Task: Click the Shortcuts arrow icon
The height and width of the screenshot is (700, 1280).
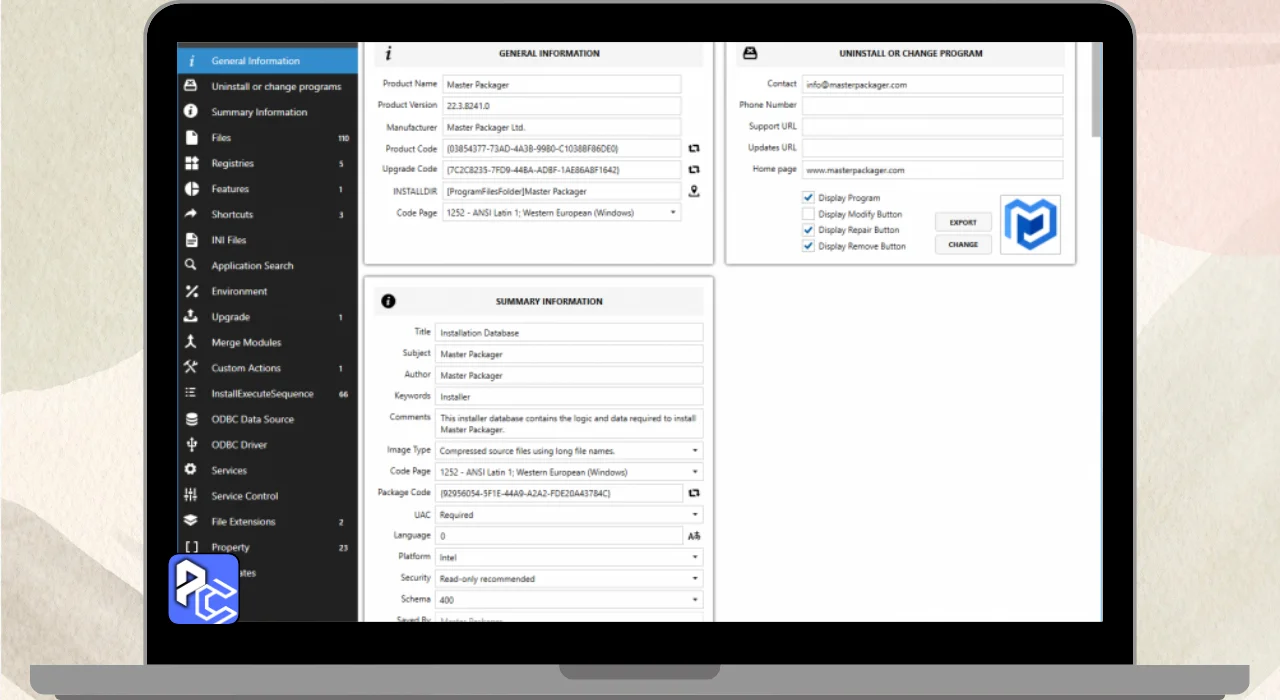Action: coord(191,214)
